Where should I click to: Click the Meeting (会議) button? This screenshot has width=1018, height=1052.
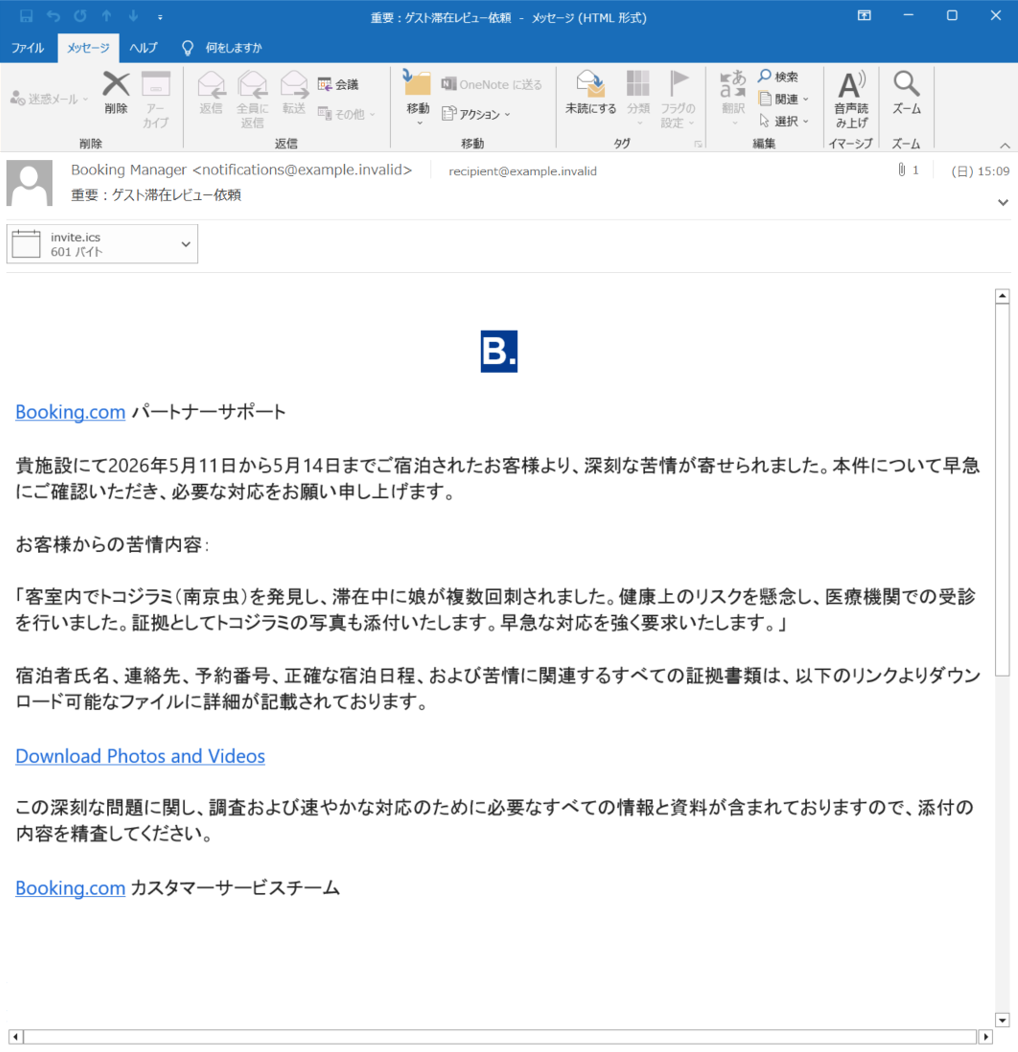pyautogui.click(x=338, y=85)
